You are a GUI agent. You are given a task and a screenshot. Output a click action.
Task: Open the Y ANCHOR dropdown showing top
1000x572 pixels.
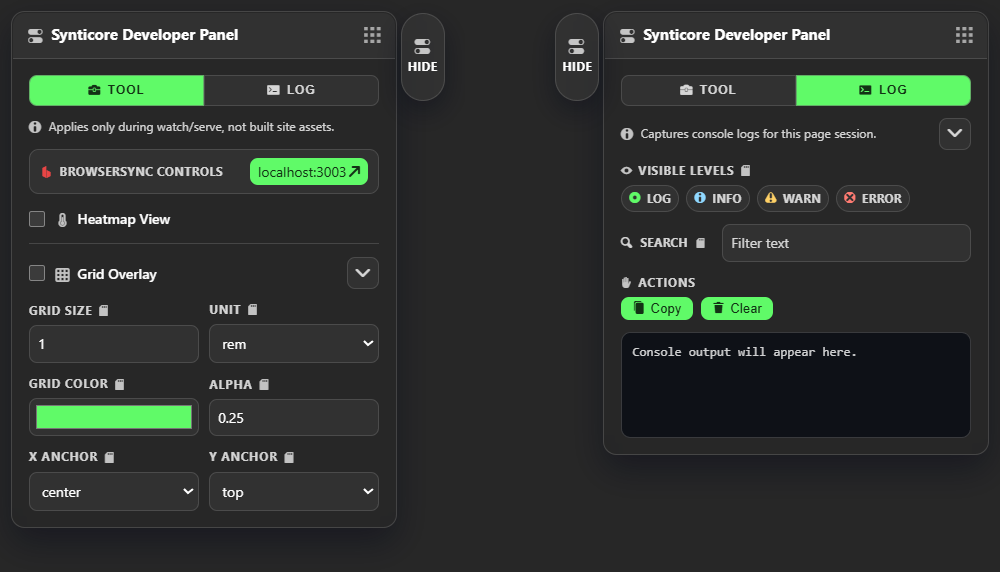[x=293, y=492]
